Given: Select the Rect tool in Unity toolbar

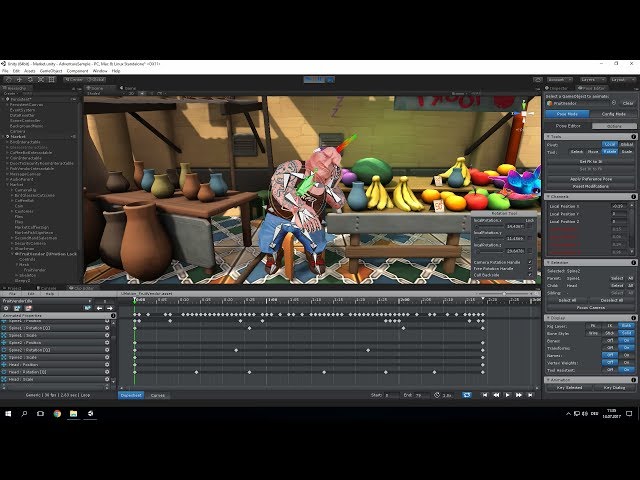Looking at the screenshot, I should coord(51,80).
